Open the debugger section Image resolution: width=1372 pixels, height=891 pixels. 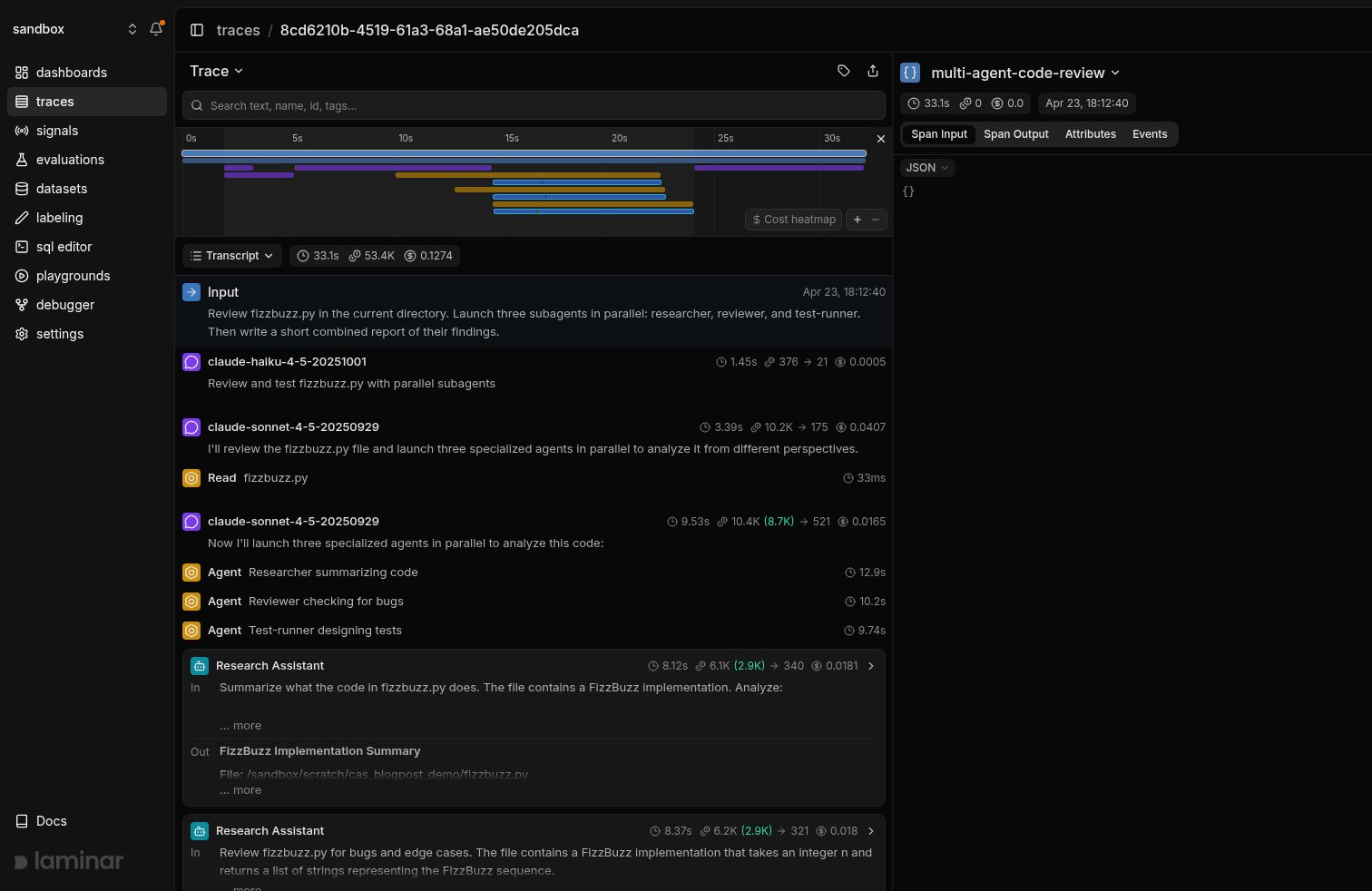(x=87, y=305)
